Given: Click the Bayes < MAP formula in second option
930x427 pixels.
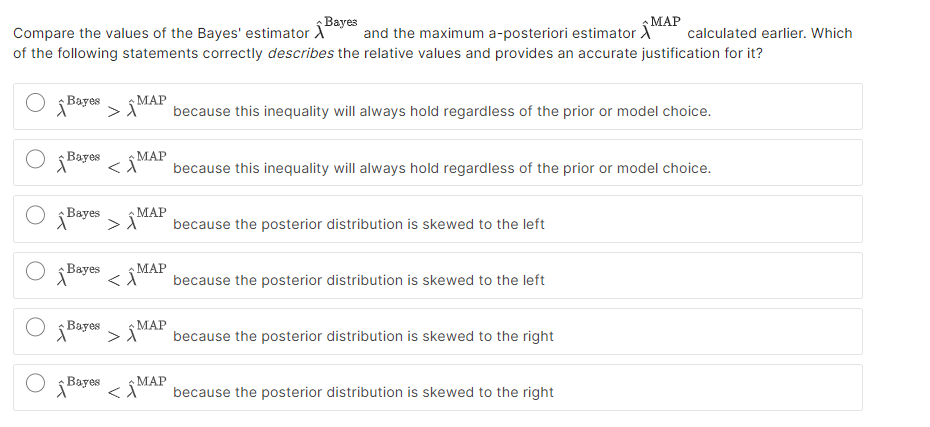Looking at the screenshot, I should point(112,163).
